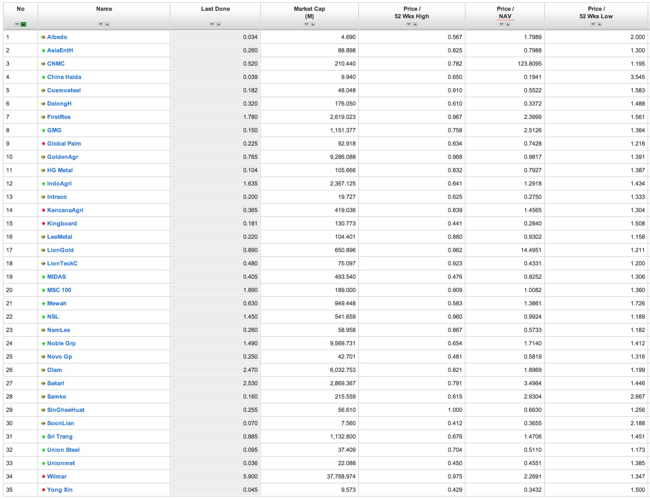Click the Price / NAV column header text
Image resolution: width=650 pixels, height=499 pixels.
click(x=505, y=12)
